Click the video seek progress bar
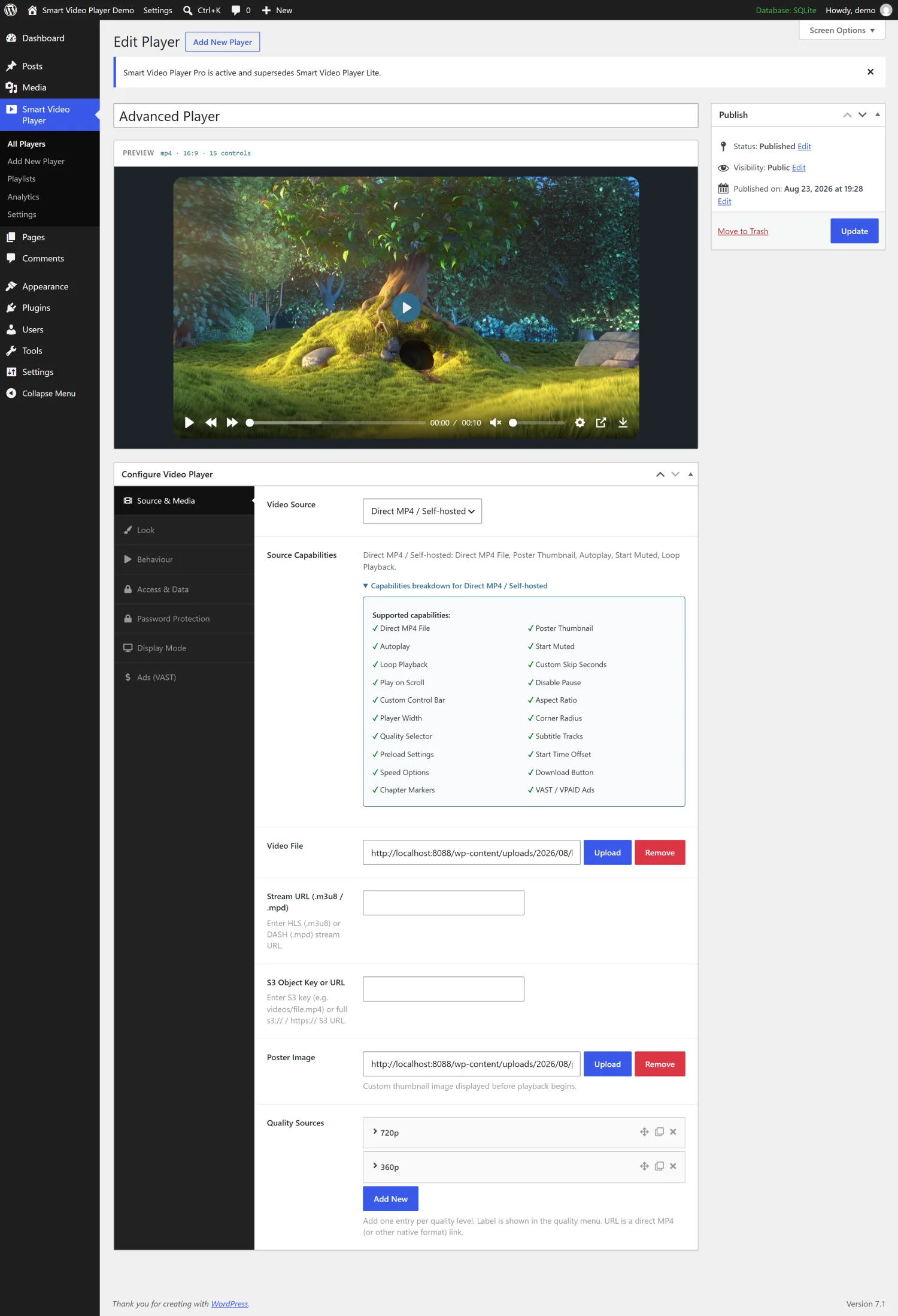This screenshot has width=898, height=1316. (x=337, y=422)
